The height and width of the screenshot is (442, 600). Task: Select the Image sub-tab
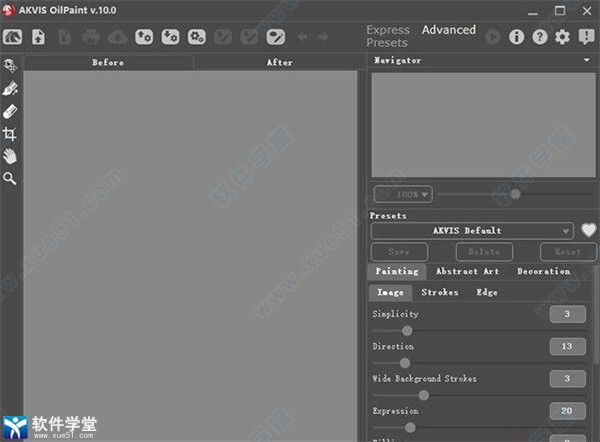pyautogui.click(x=390, y=292)
